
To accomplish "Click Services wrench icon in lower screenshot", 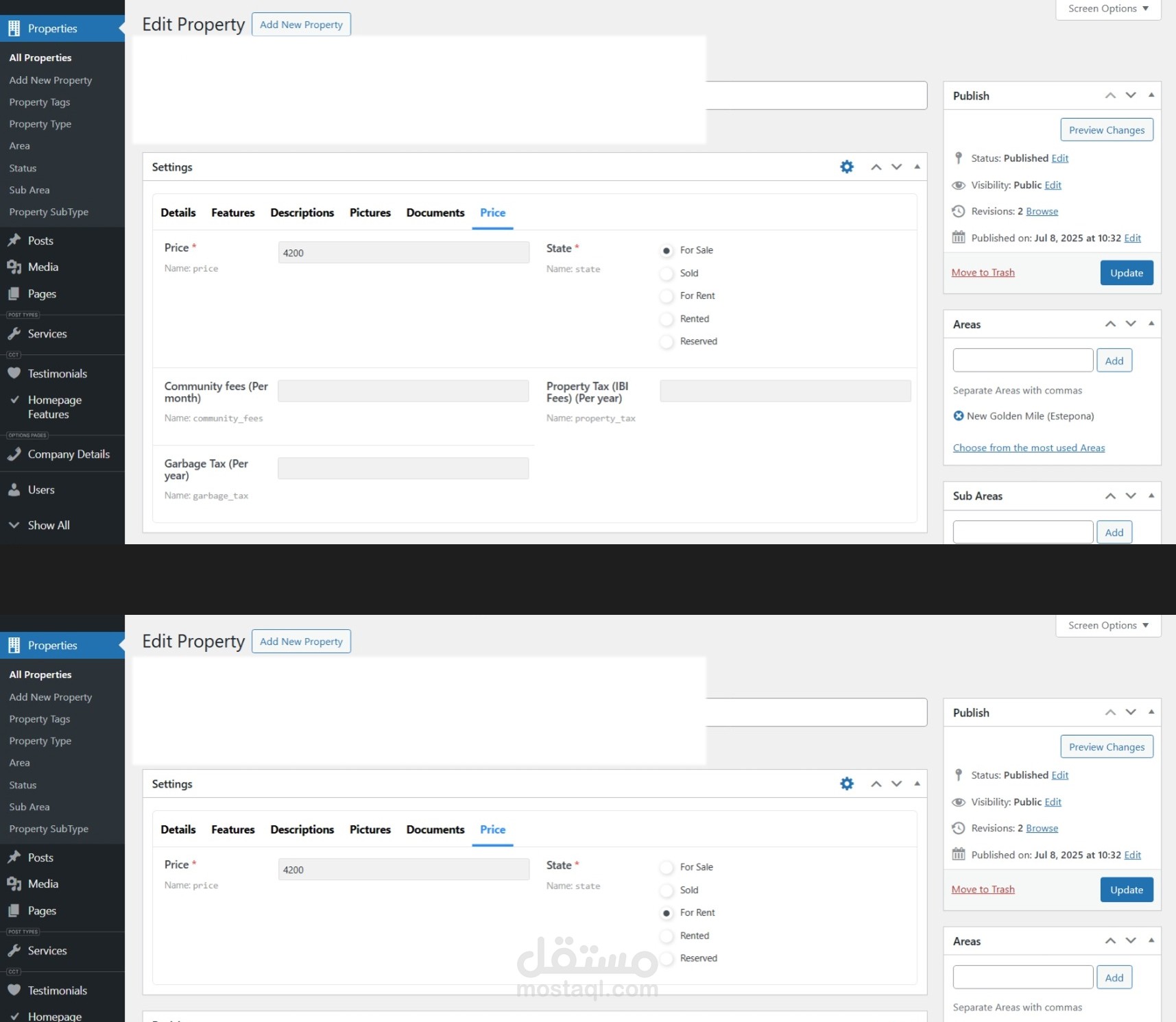I will coord(14,951).
